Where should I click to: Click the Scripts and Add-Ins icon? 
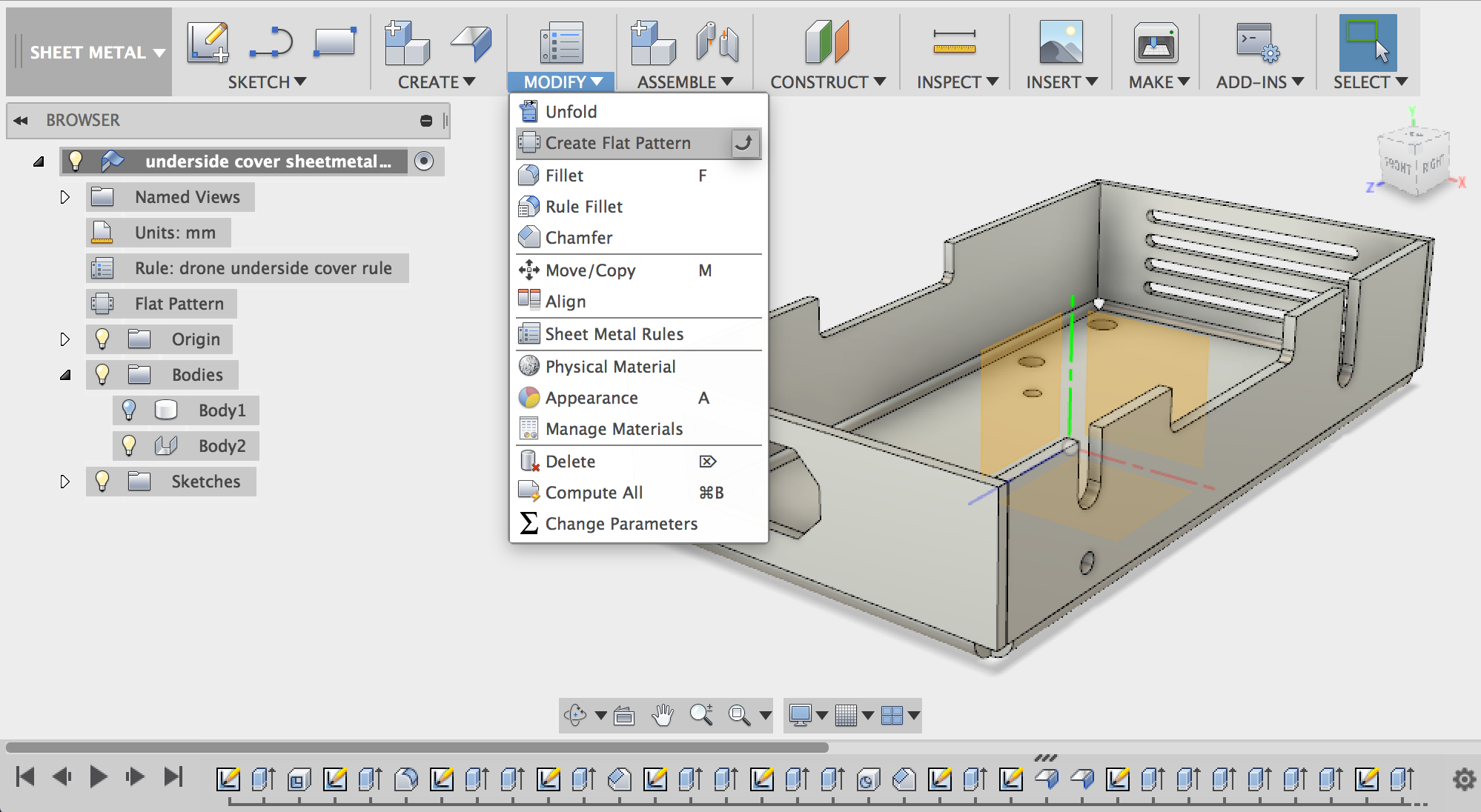tap(1257, 42)
